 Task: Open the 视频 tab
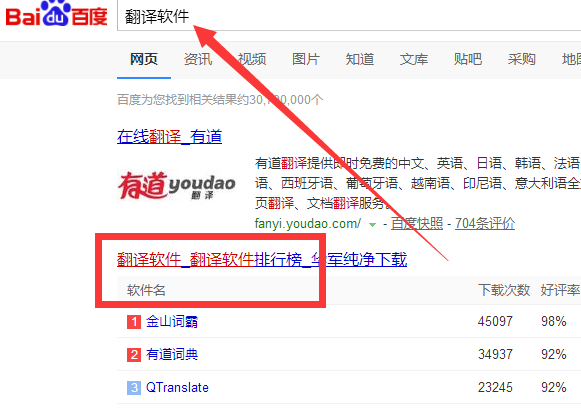pyautogui.click(x=252, y=59)
